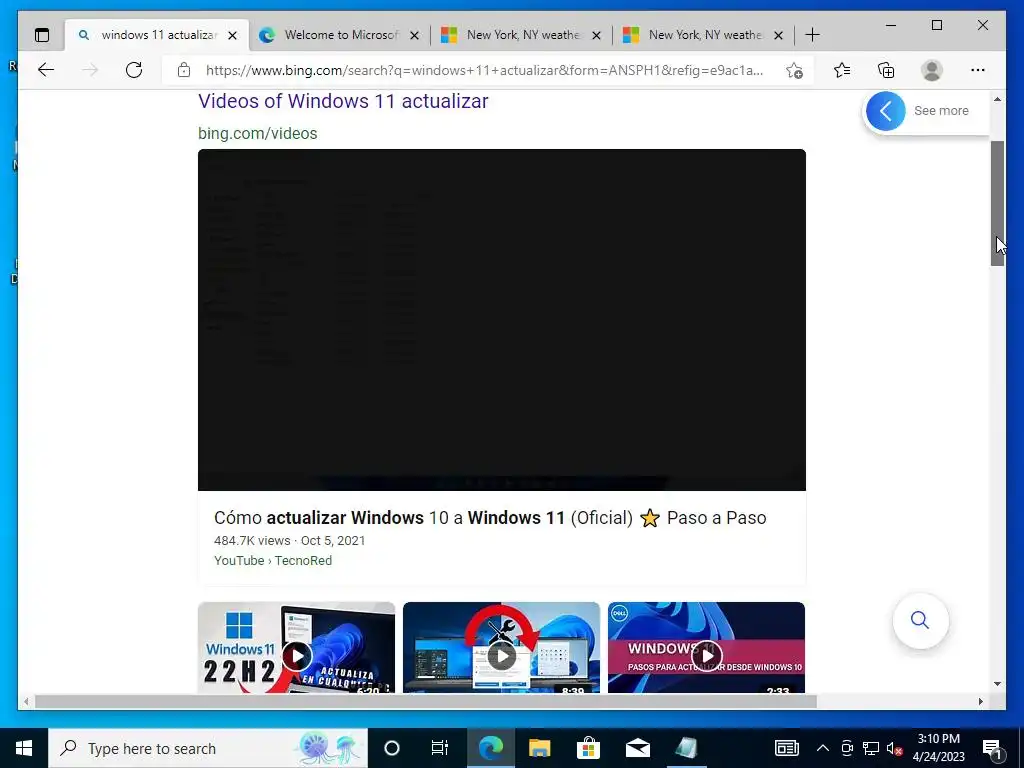The image size is (1024, 768).
Task: Close the 'Welcome to Microsoft' tab
Action: (x=414, y=35)
